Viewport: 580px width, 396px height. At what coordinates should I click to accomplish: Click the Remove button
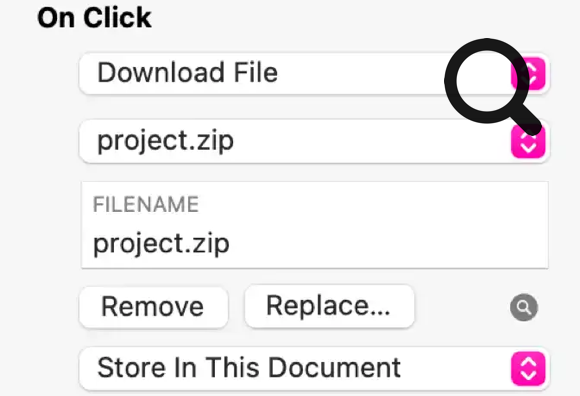[153, 307]
